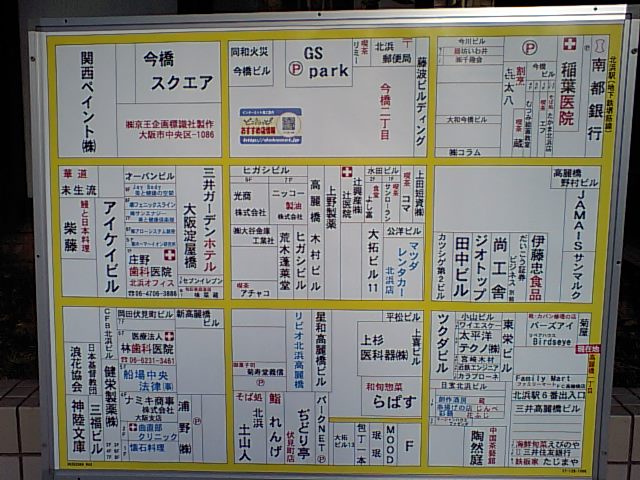Tap the red 今橋二丁目 district label
The width and height of the screenshot is (640, 480).
coord(385,111)
